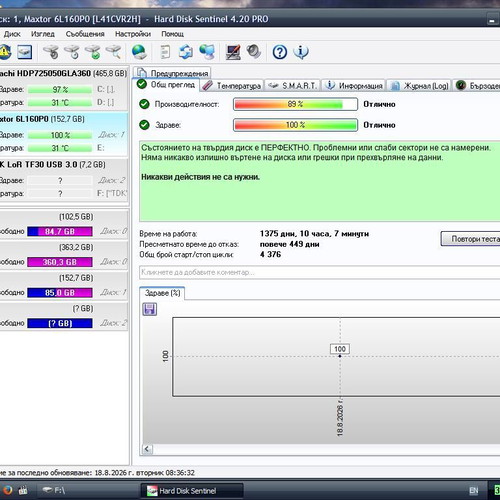Viewport: 500px width, 500px height.
Task: Click the 1375 дни, 10 часа working time value
Action: [x=314, y=234]
